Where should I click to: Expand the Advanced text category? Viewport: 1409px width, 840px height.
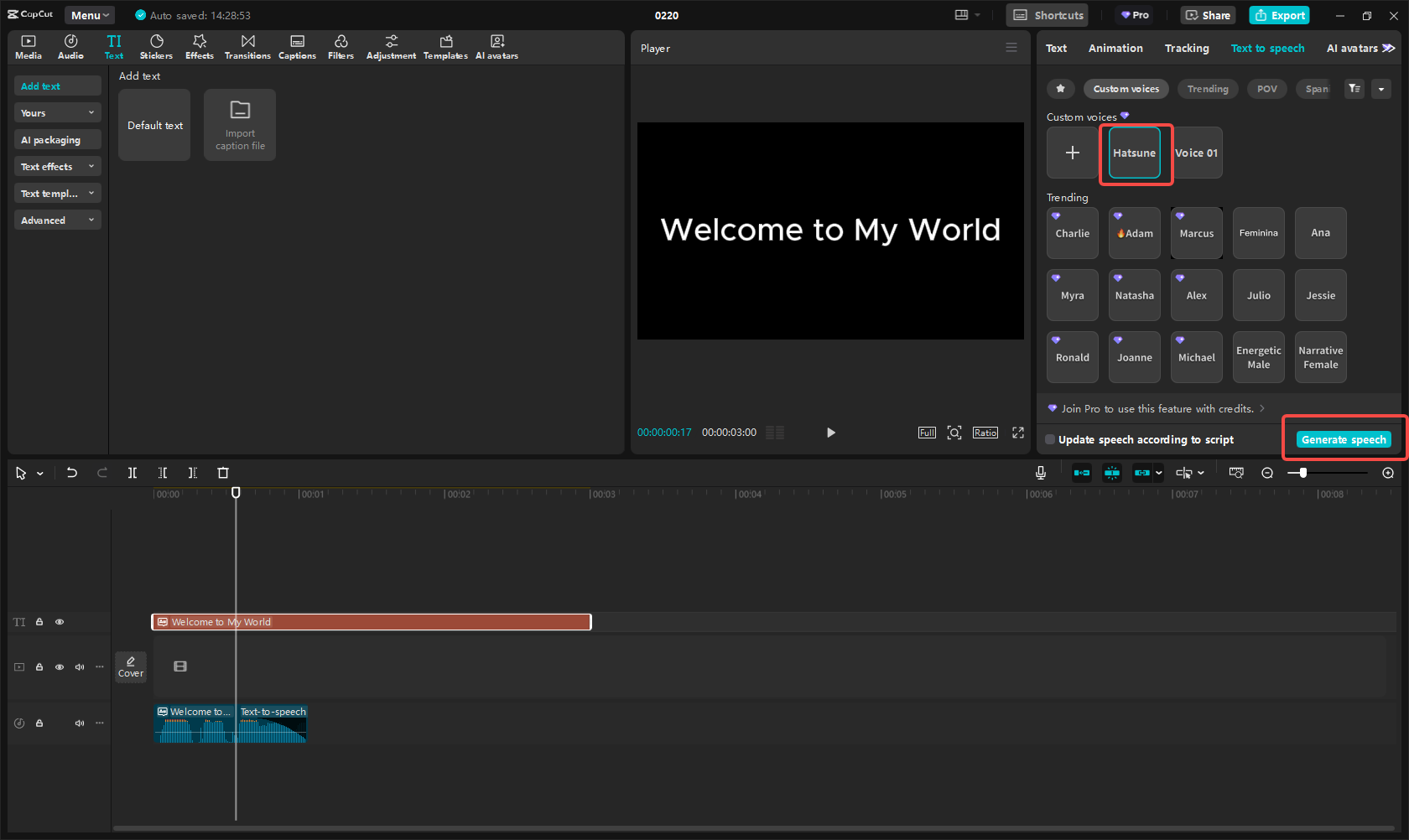click(x=57, y=220)
